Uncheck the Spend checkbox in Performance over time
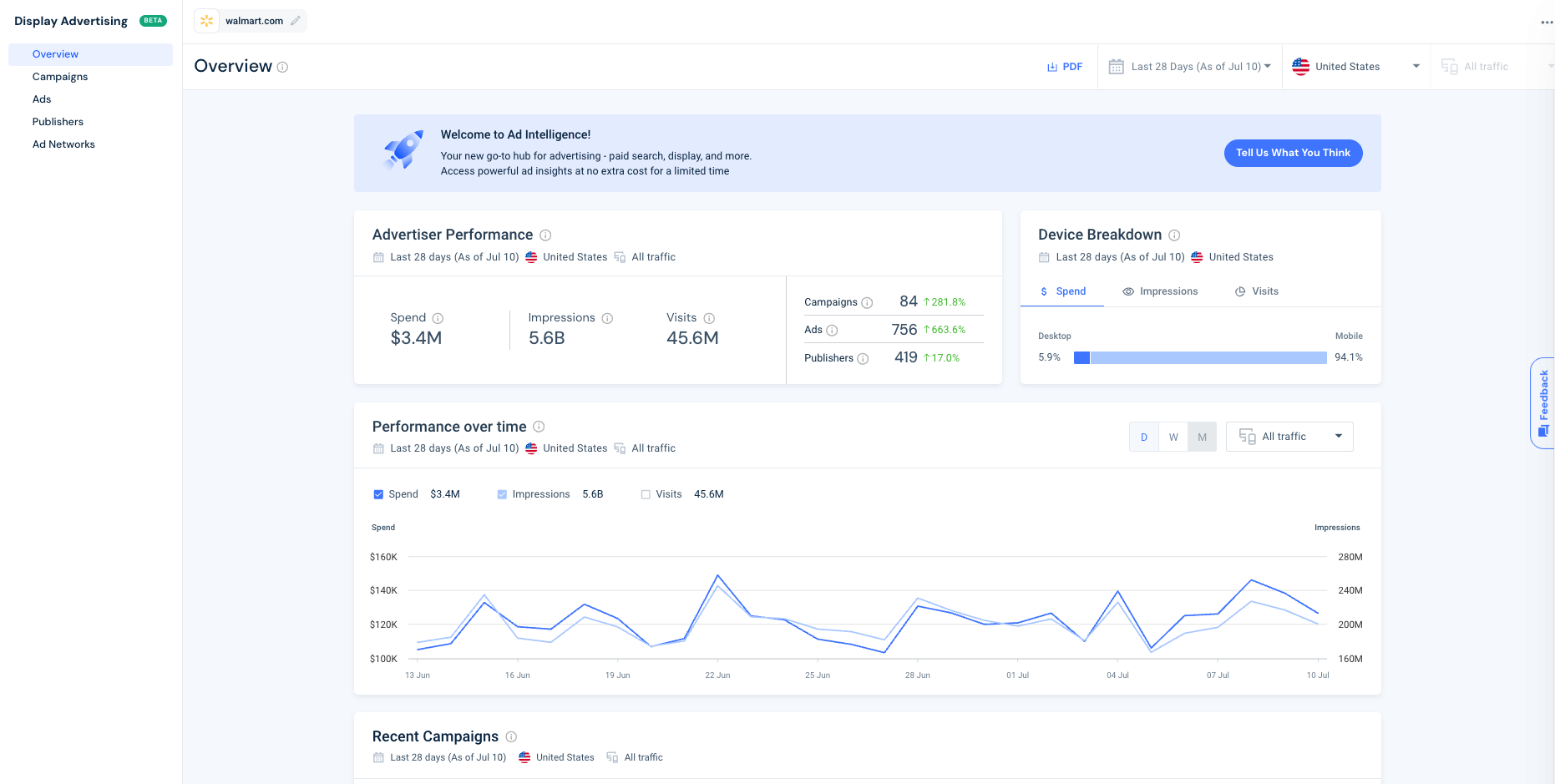Viewport: 1555px width, 784px height. [378, 493]
